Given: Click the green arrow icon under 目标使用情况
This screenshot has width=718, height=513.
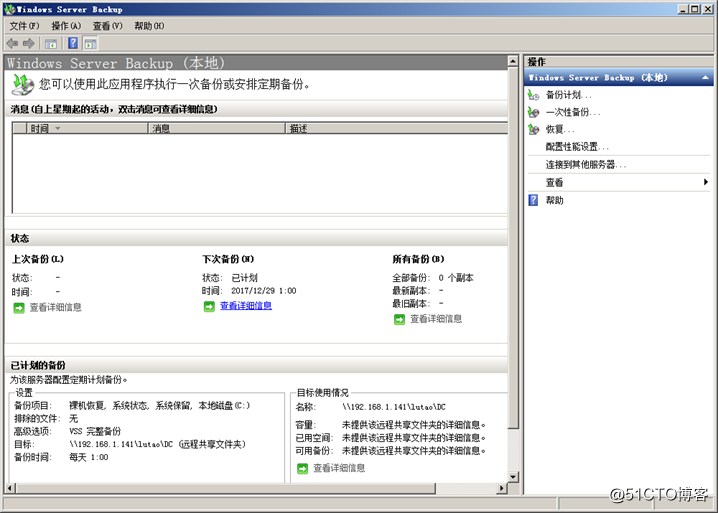Looking at the screenshot, I should (x=303, y=469).
